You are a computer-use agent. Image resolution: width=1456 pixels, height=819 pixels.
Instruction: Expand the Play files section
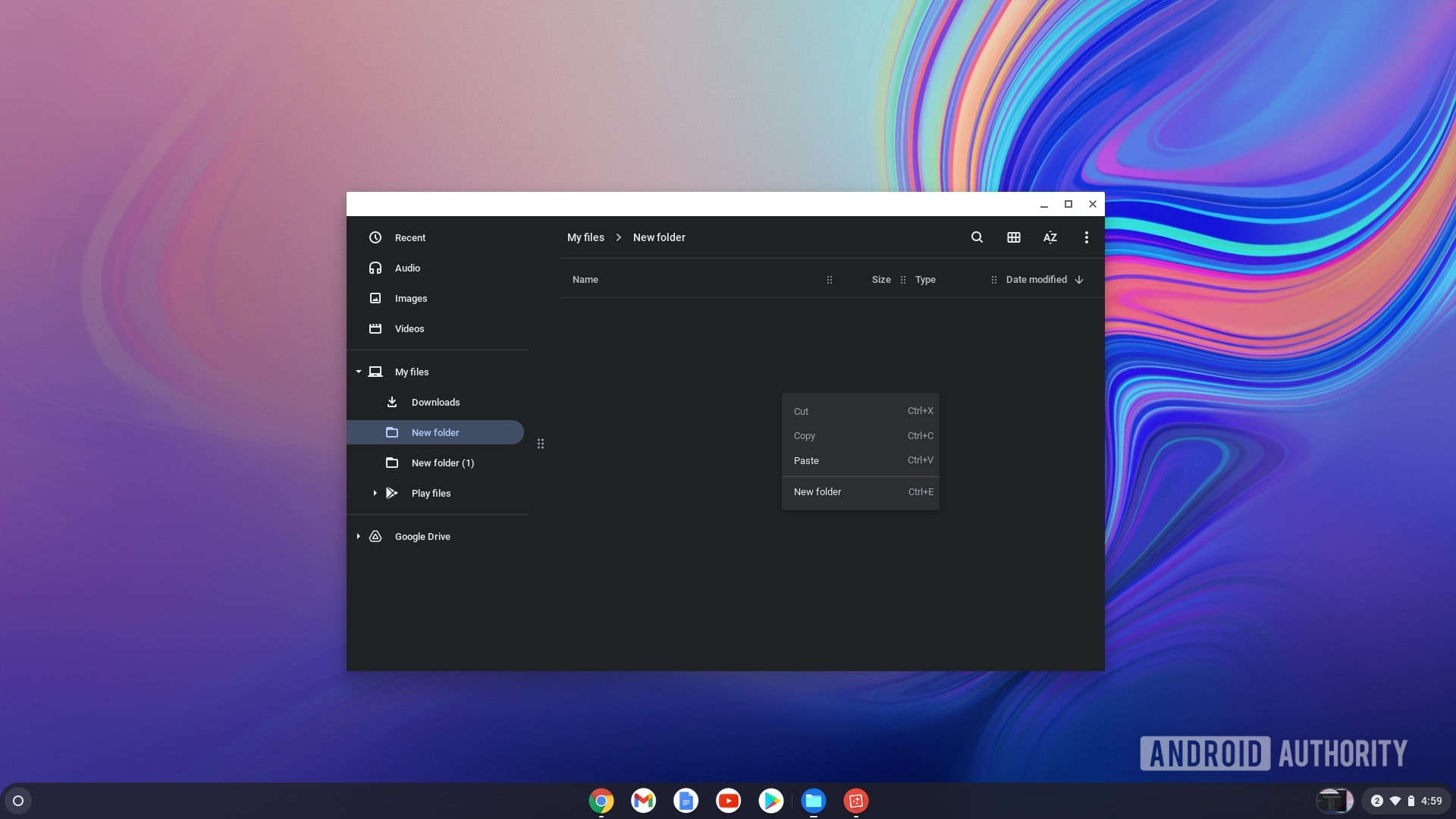(x=373, y=493)
